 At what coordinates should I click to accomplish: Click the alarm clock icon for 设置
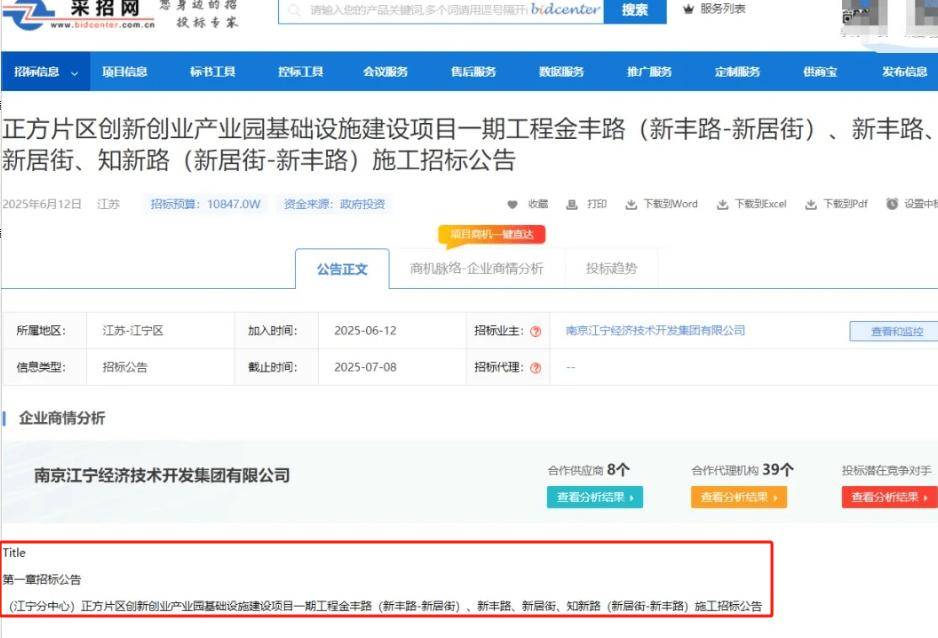point(892,204)
